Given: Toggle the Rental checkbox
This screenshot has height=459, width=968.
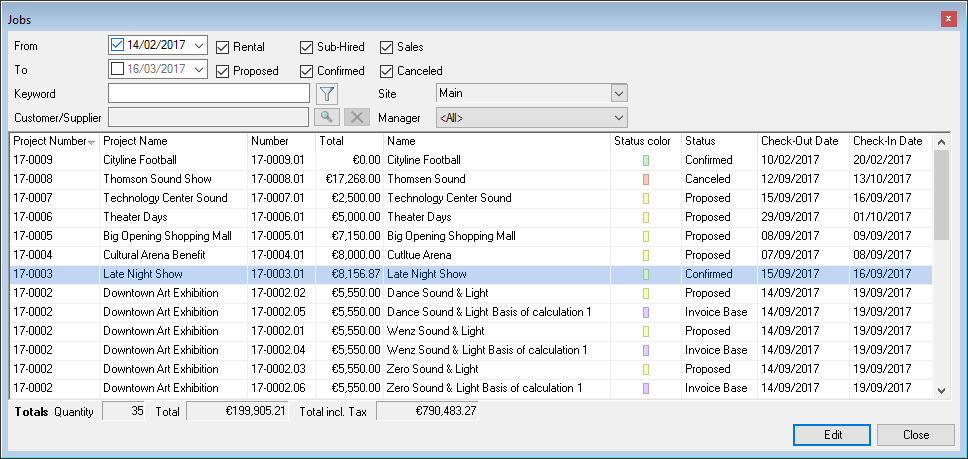Looking at the screenshot, I should (222, 47).
